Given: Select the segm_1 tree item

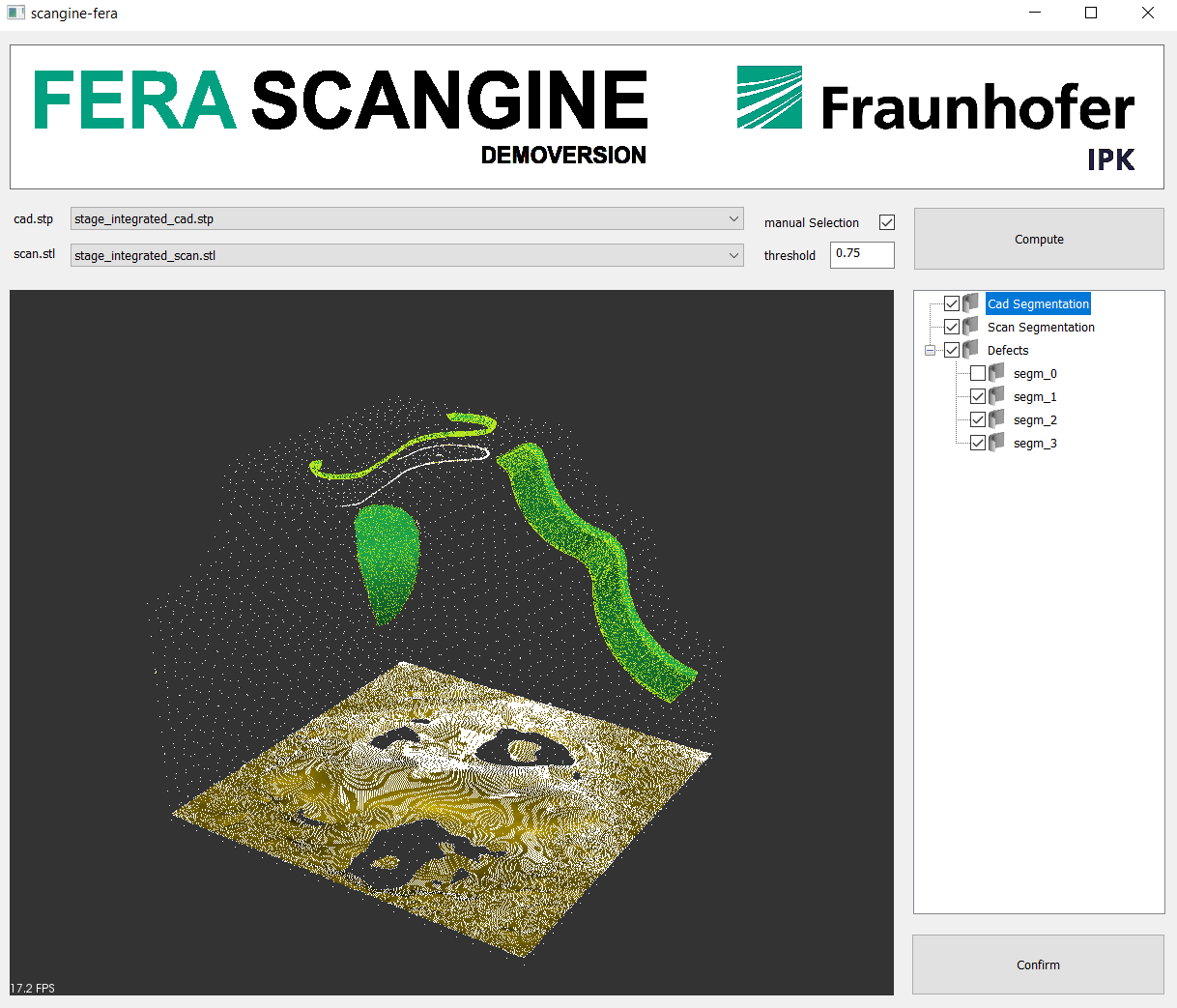Looking at the screenshot, I should (1035, 396).
